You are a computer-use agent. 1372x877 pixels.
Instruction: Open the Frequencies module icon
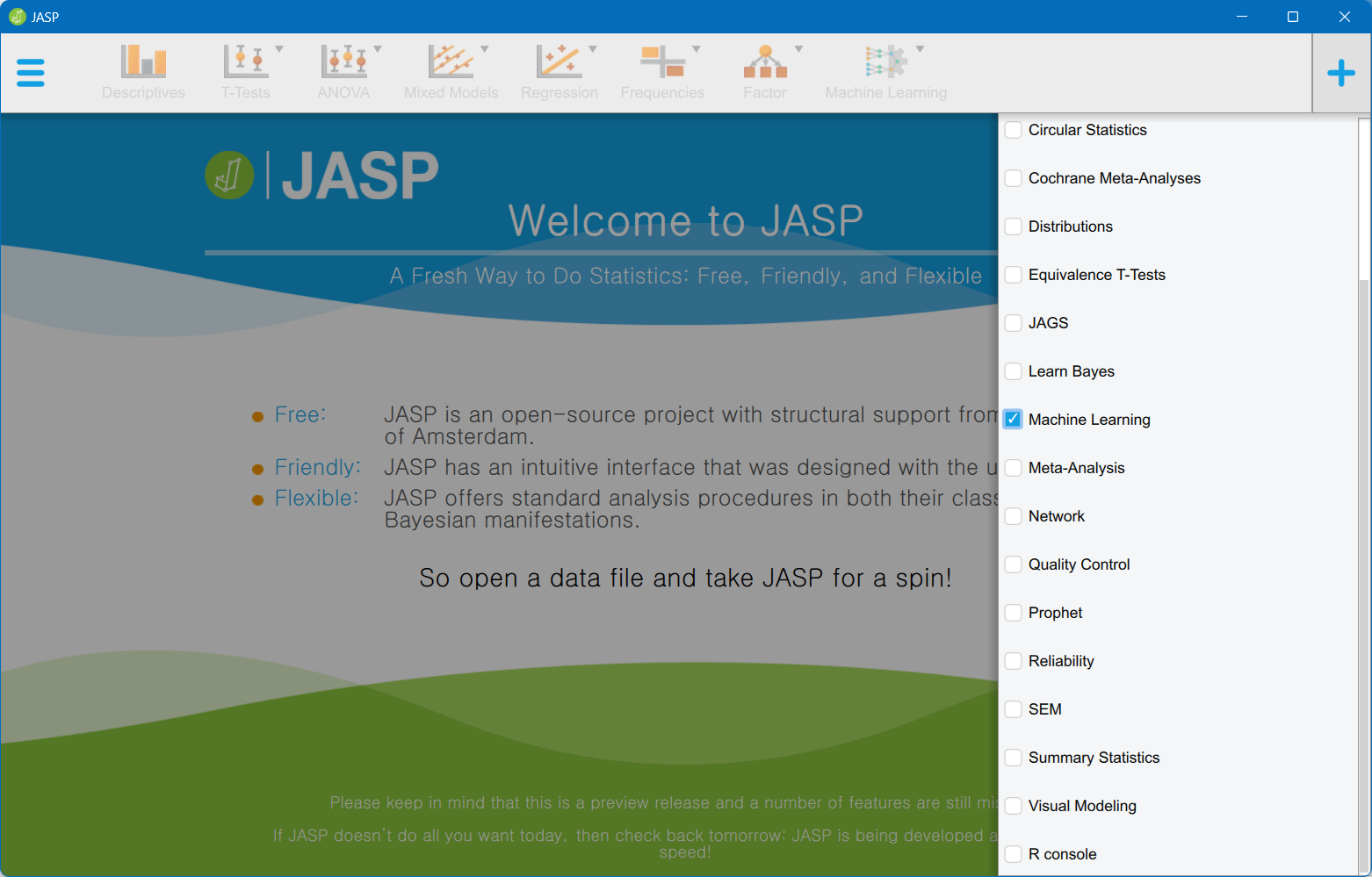click(x=662, y=61)
